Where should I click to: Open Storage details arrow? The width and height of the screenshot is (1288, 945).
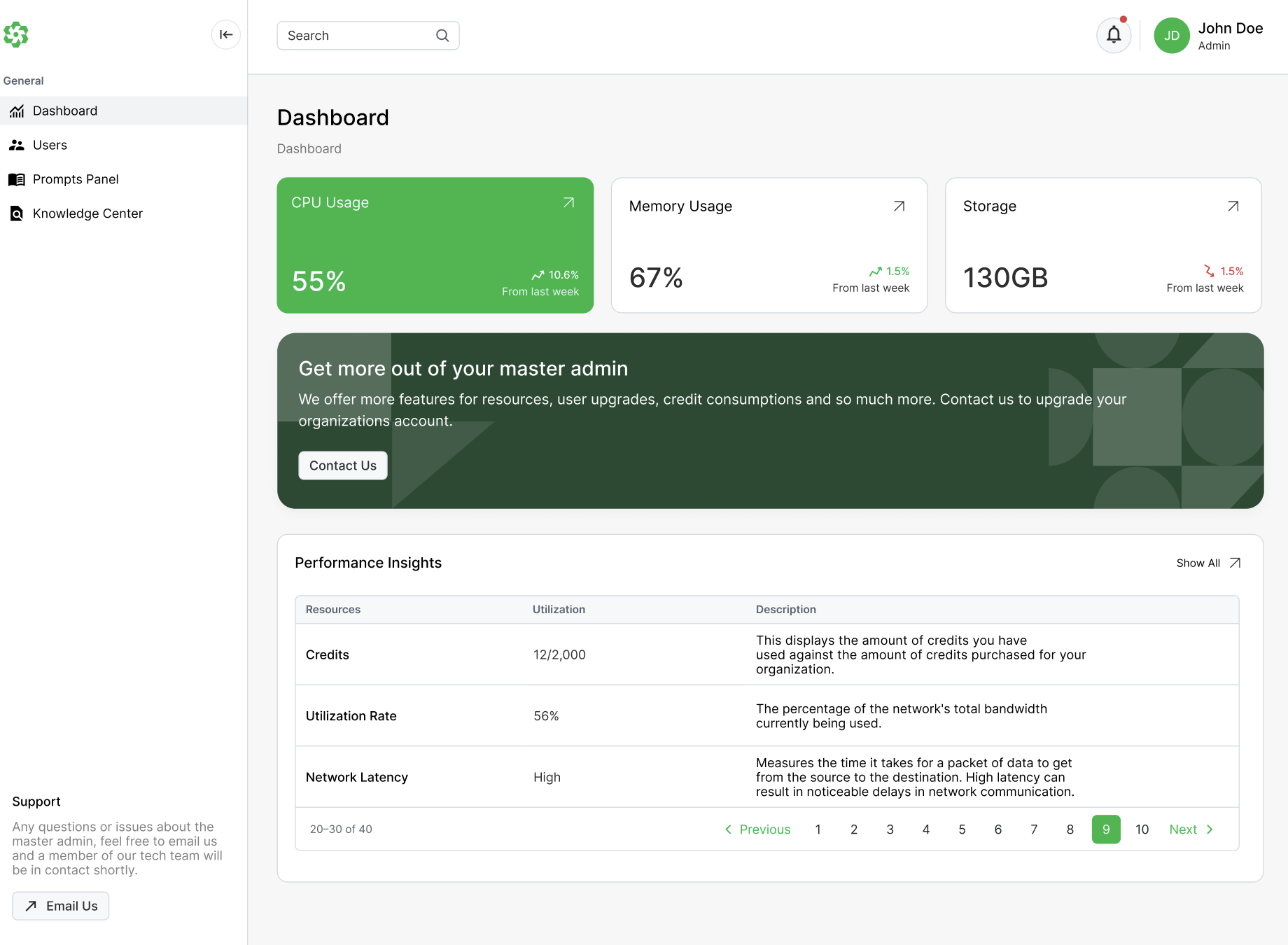1233,206
